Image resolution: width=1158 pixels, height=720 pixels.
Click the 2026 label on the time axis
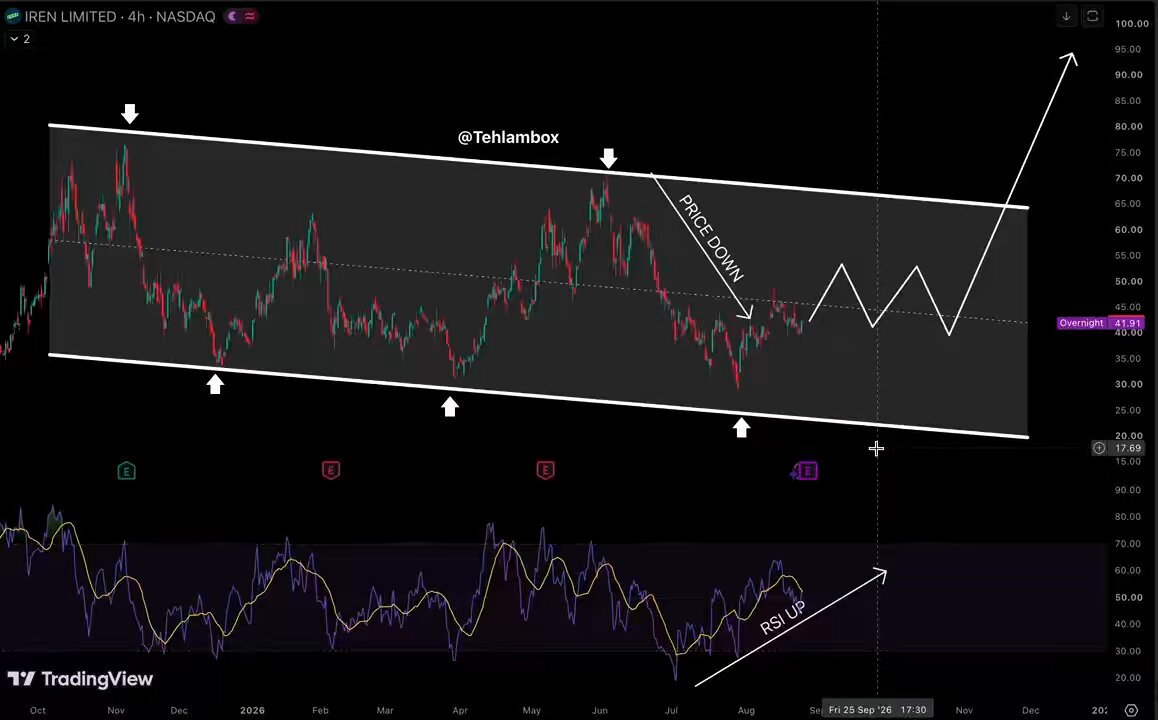[x=252, y=710]
